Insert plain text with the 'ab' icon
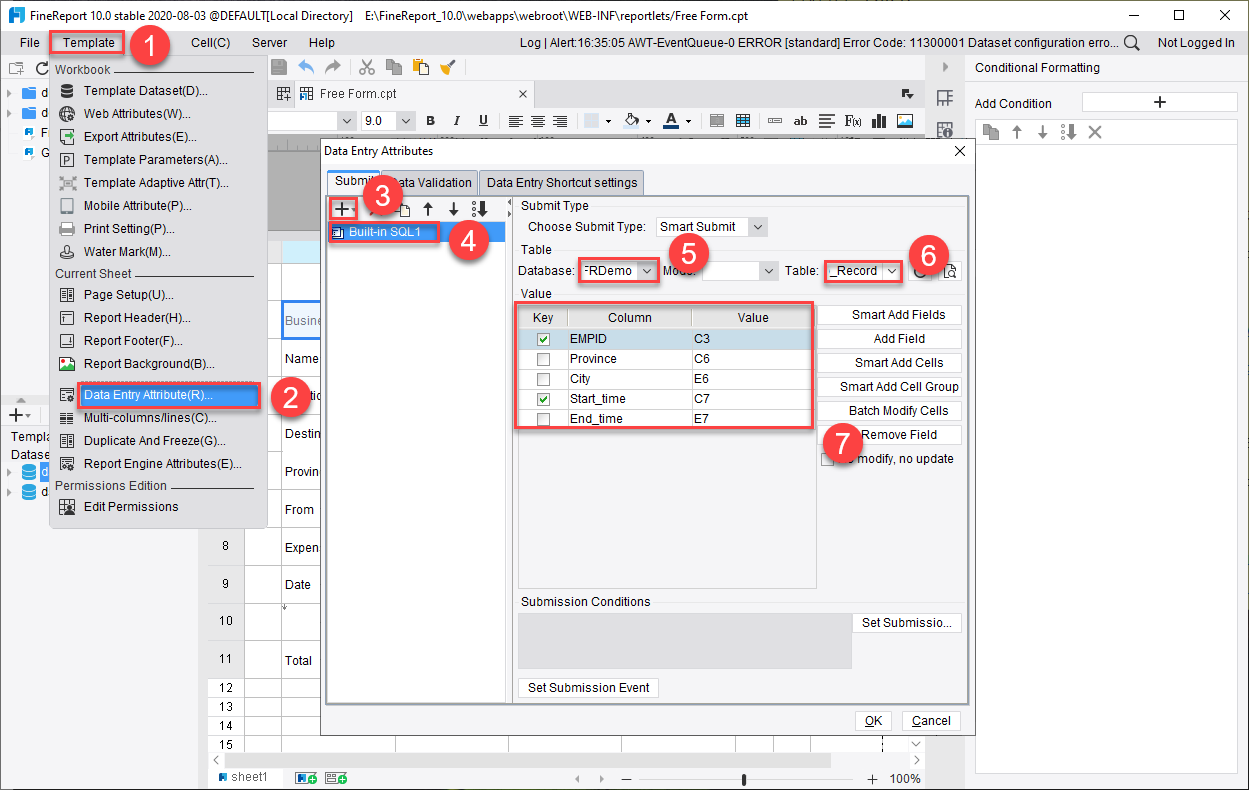 click(x=800, y=121)
